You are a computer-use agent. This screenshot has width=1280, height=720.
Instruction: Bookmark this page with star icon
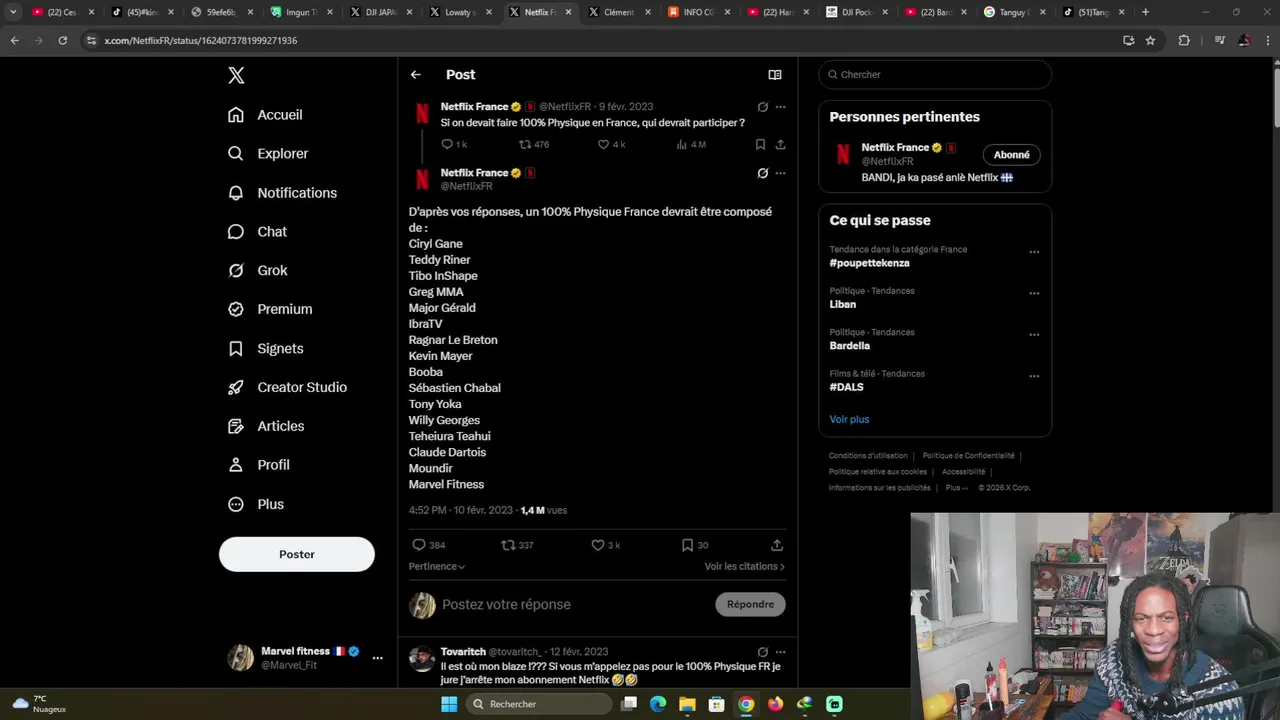(x=1151, y=40)
